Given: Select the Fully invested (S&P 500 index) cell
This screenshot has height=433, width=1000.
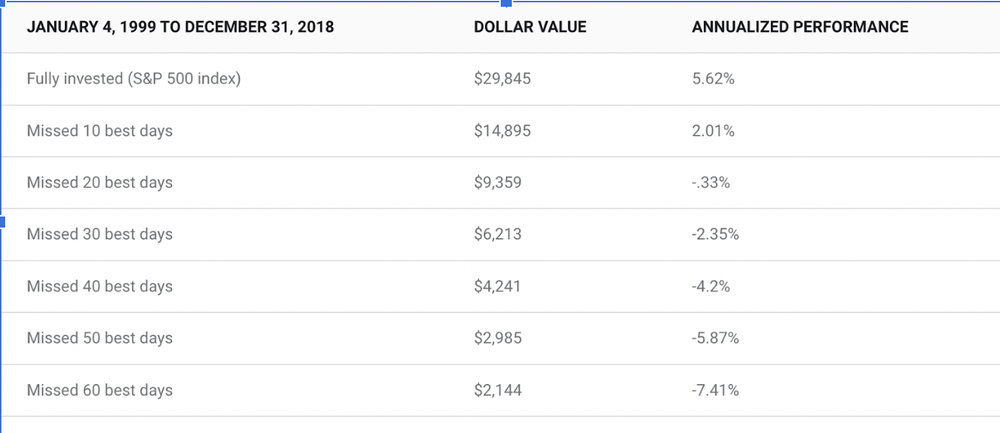Looking at the screenshot, I should pyautogui.click(x=134, y=79).
